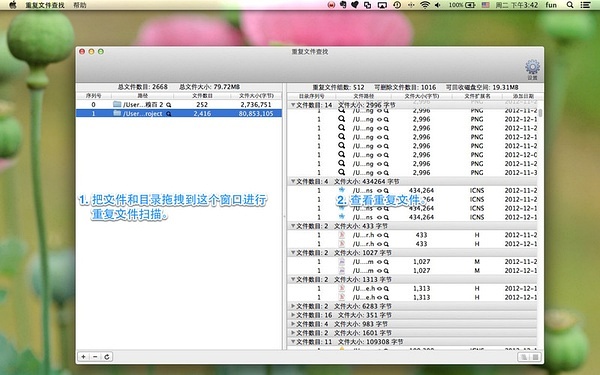Reveal the selected roject folder via magnifier icon

tap(168, 114)
